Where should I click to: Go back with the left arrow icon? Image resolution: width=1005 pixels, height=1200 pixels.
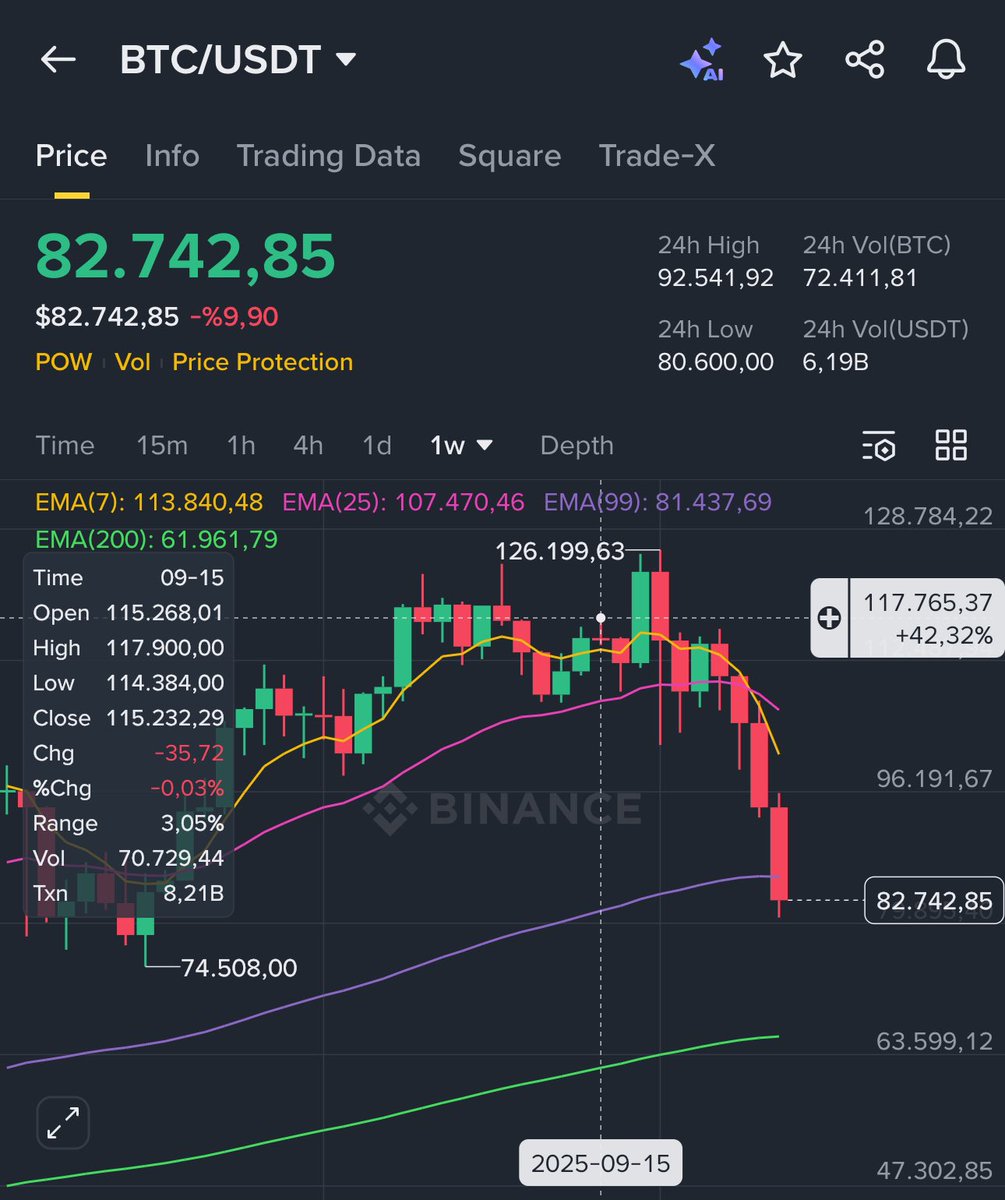click(58, 60)
